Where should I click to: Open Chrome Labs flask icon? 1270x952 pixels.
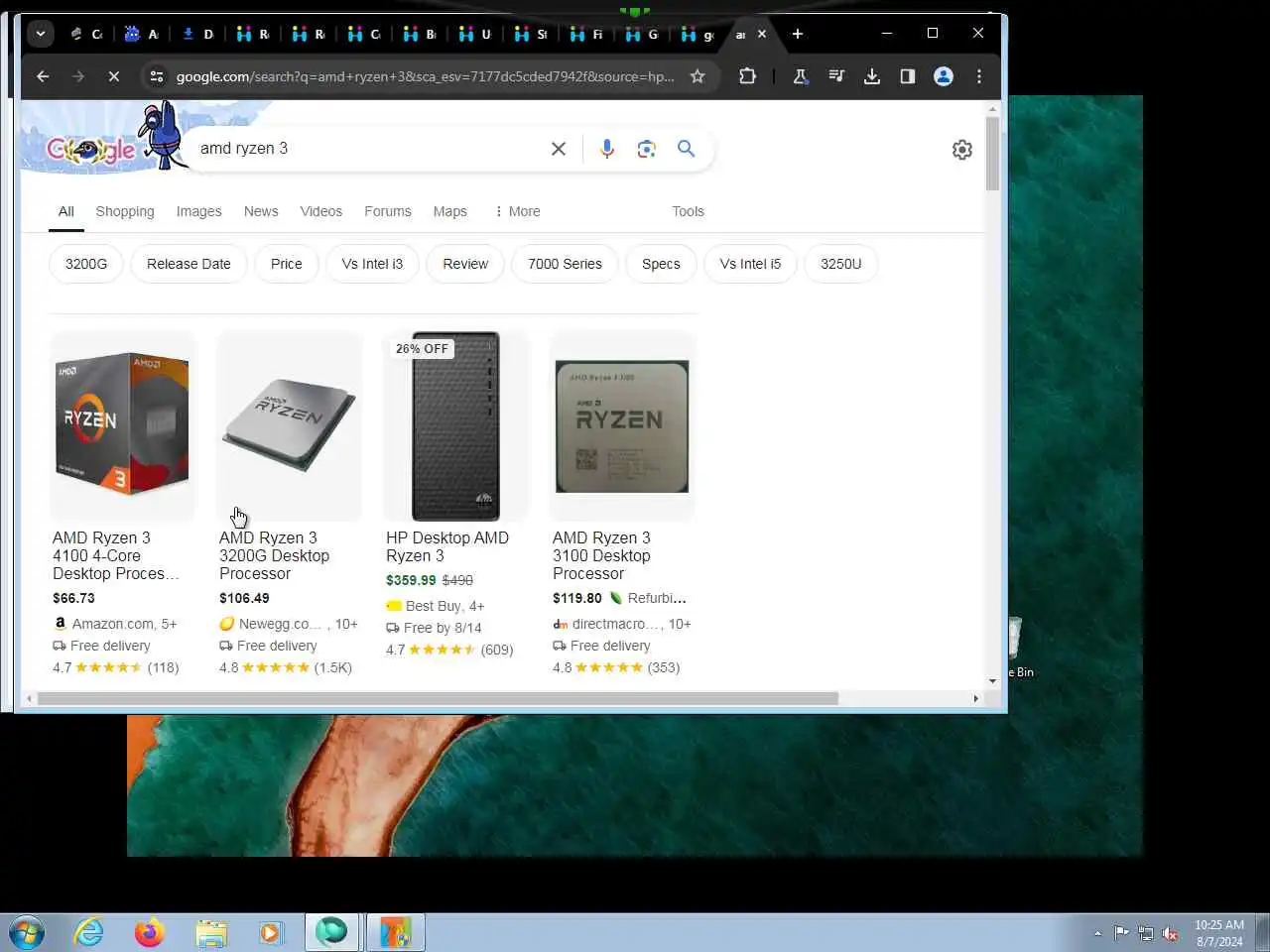tap(801, 76)
